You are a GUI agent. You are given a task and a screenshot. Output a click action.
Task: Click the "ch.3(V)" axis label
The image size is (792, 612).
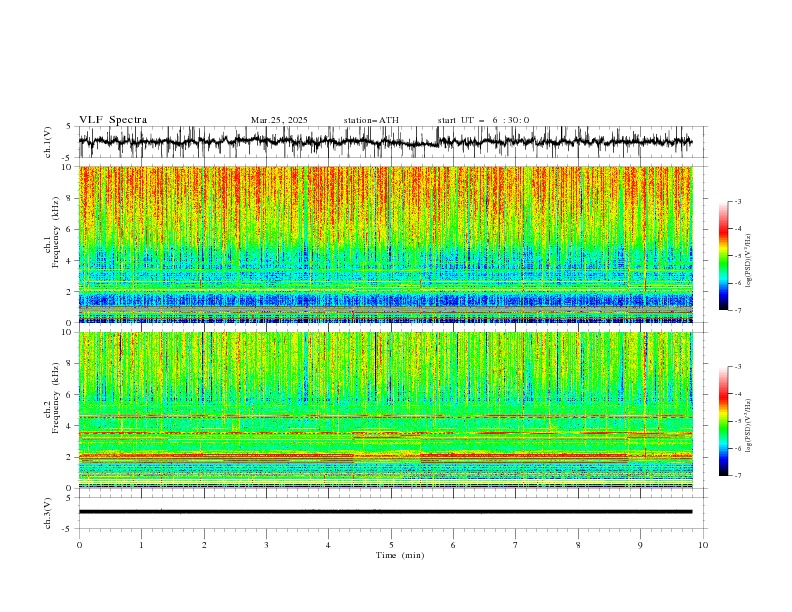[48, 513]
